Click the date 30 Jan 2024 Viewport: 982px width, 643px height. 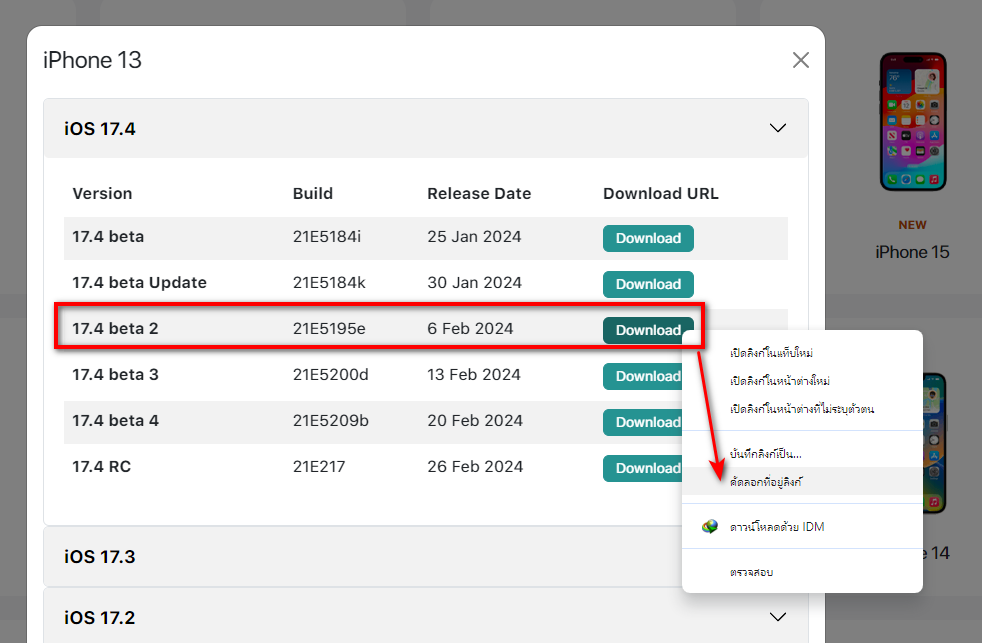pos(474,283)
